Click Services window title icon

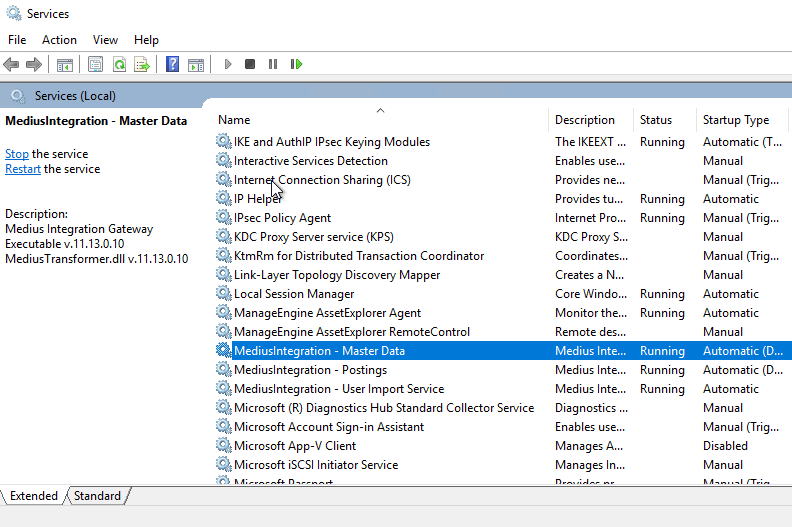14,13
